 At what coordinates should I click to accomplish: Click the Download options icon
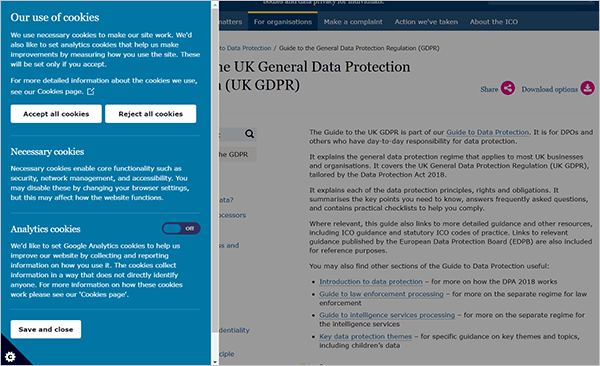(587, 88)
